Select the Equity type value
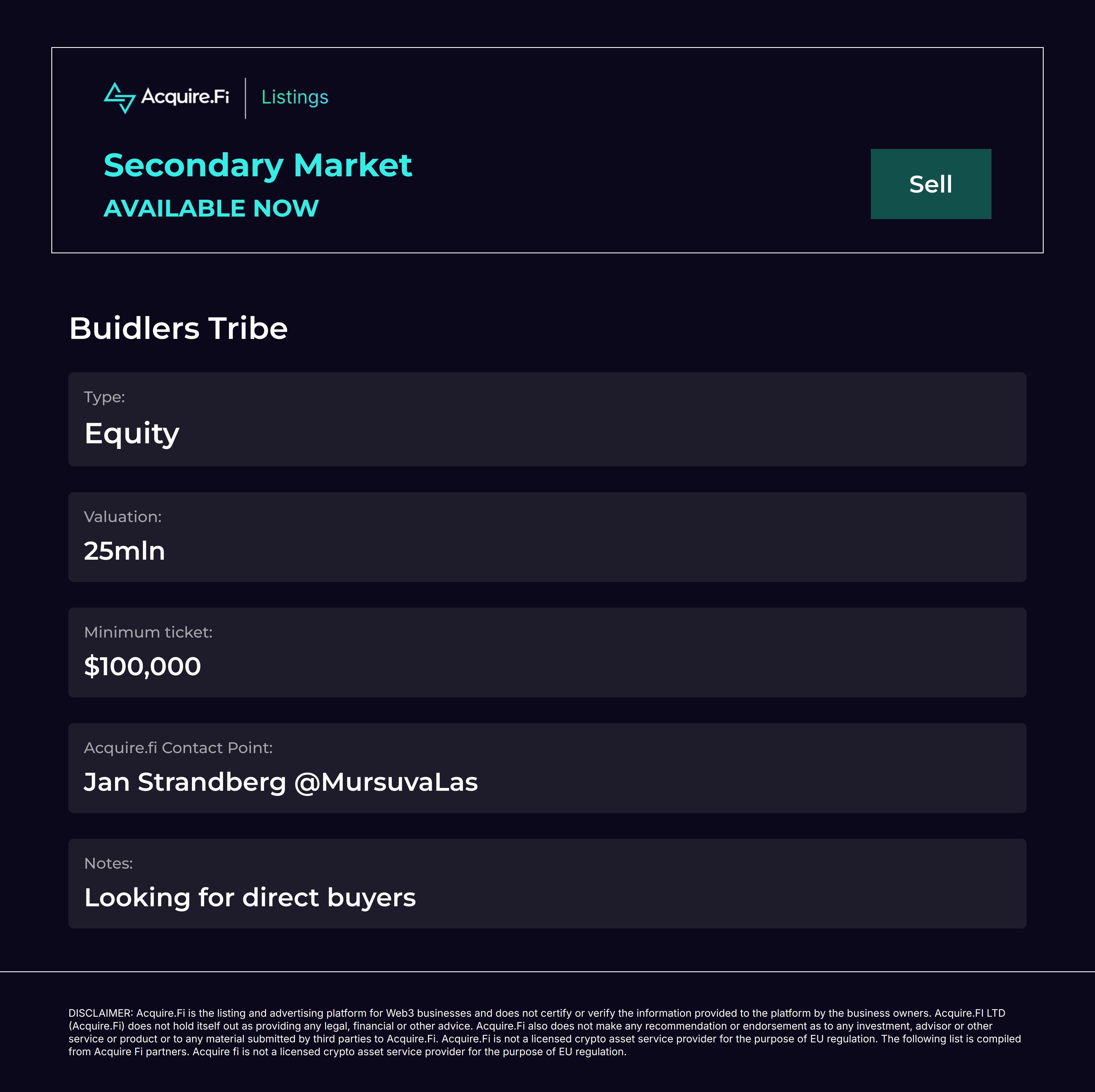 point(131,433)
